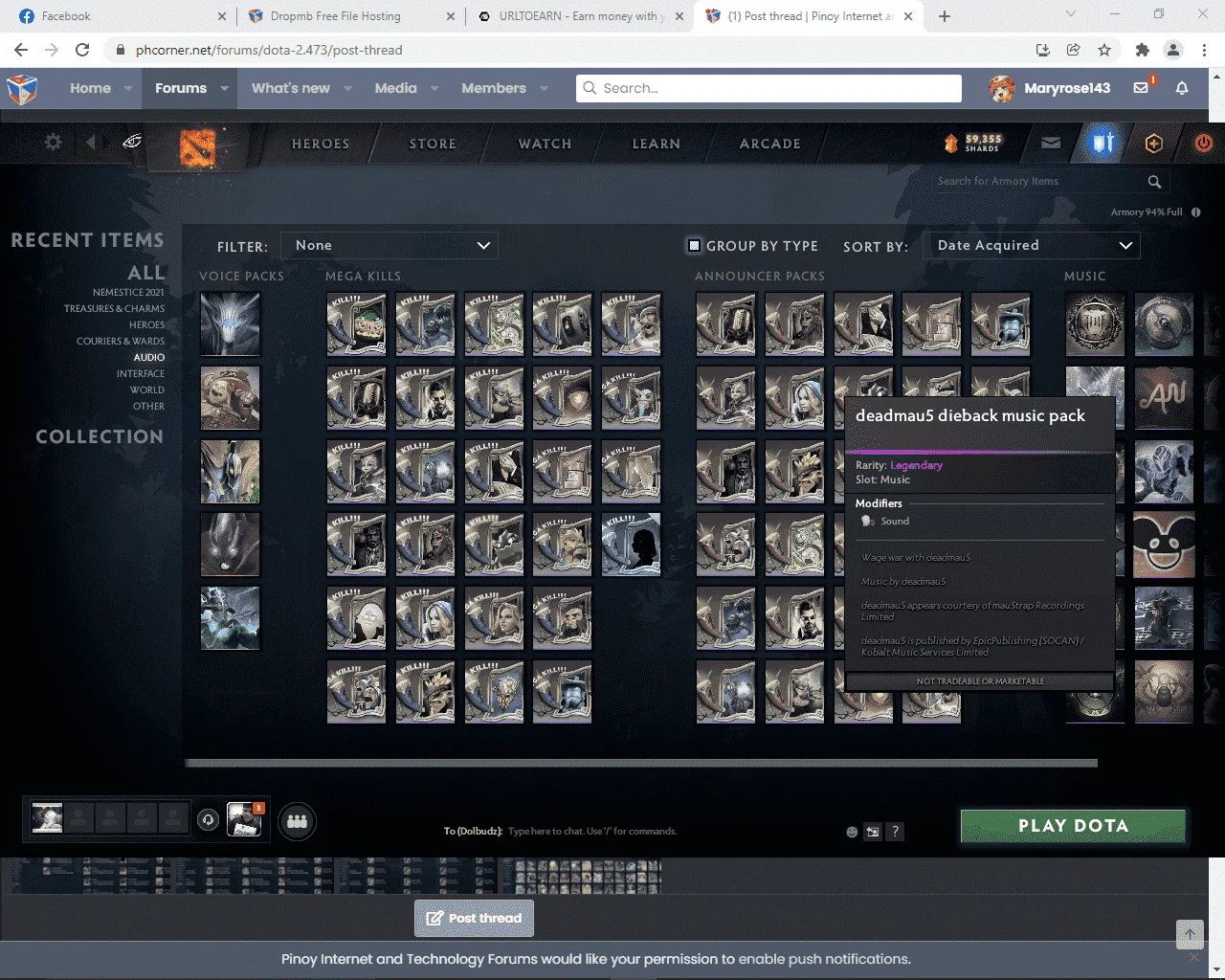This screenshot has width=1225, height=980.
Task: Click the forum Search field
Action: click(x=768, y=88)
